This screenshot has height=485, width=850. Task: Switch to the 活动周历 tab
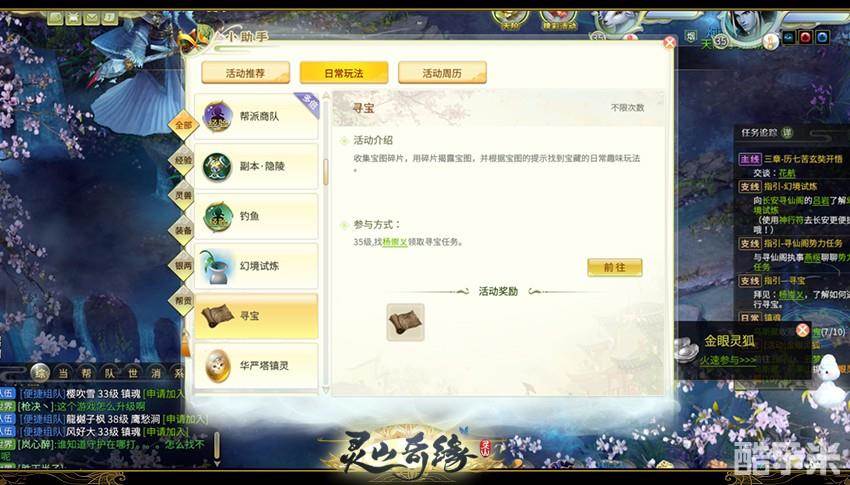point(442,73)
